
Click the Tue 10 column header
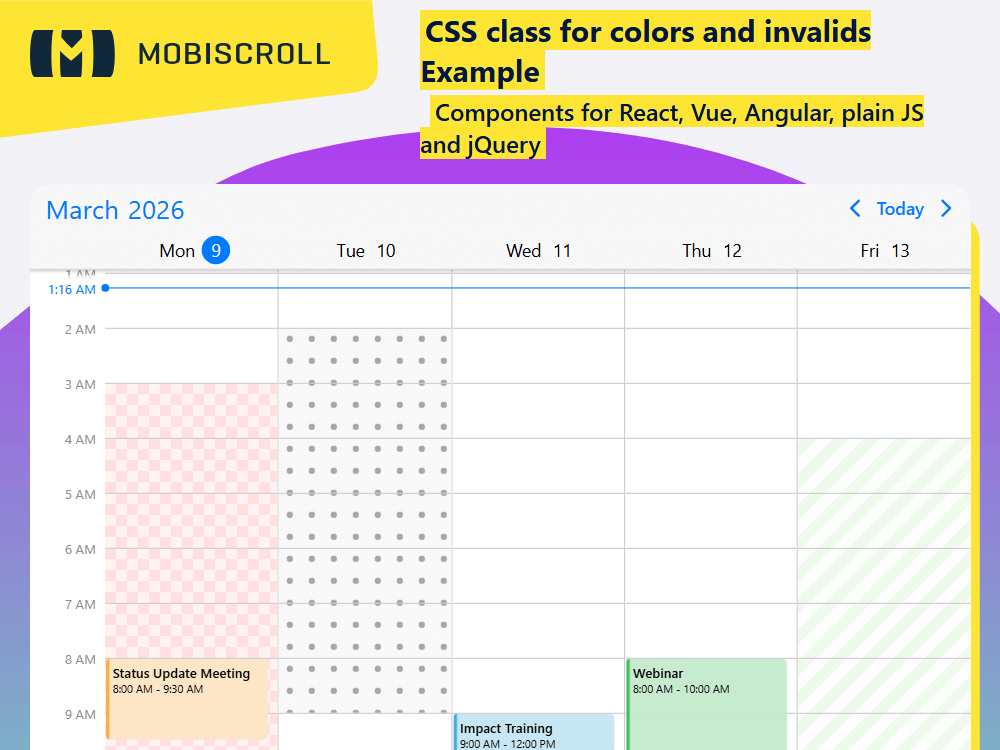pos(365,250)
